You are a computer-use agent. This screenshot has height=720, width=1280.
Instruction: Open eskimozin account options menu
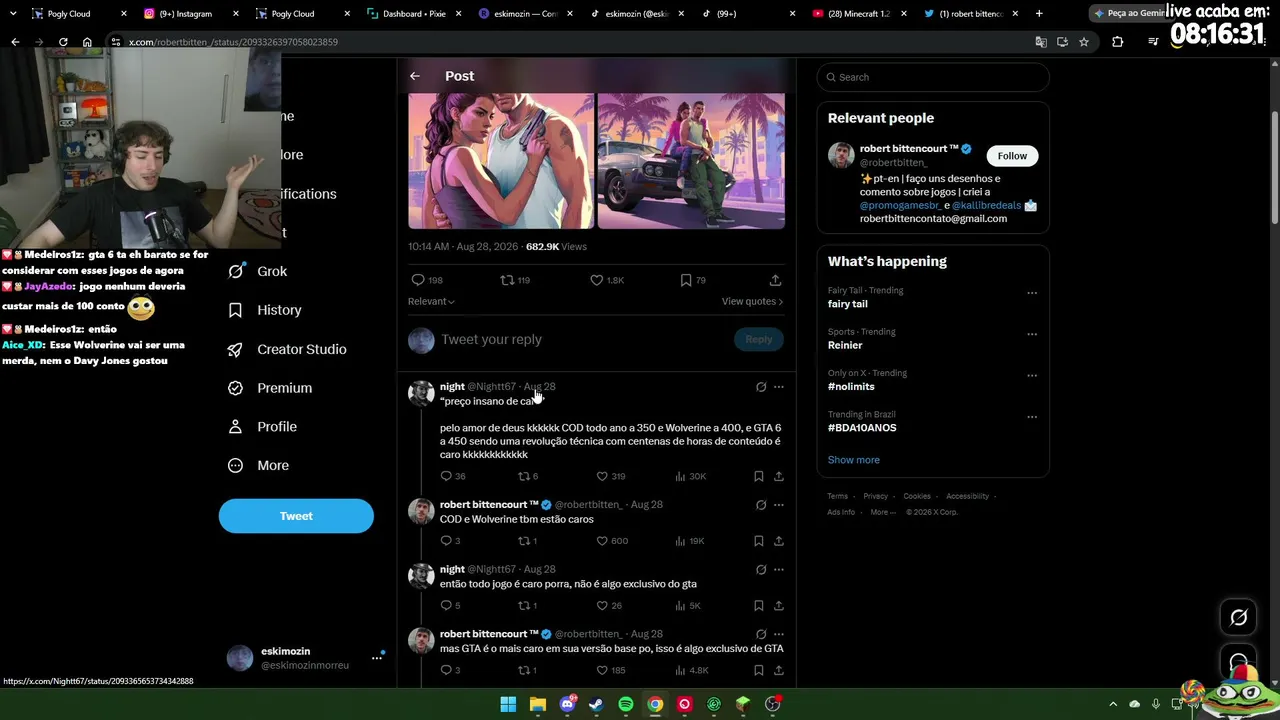click(377, 657)
